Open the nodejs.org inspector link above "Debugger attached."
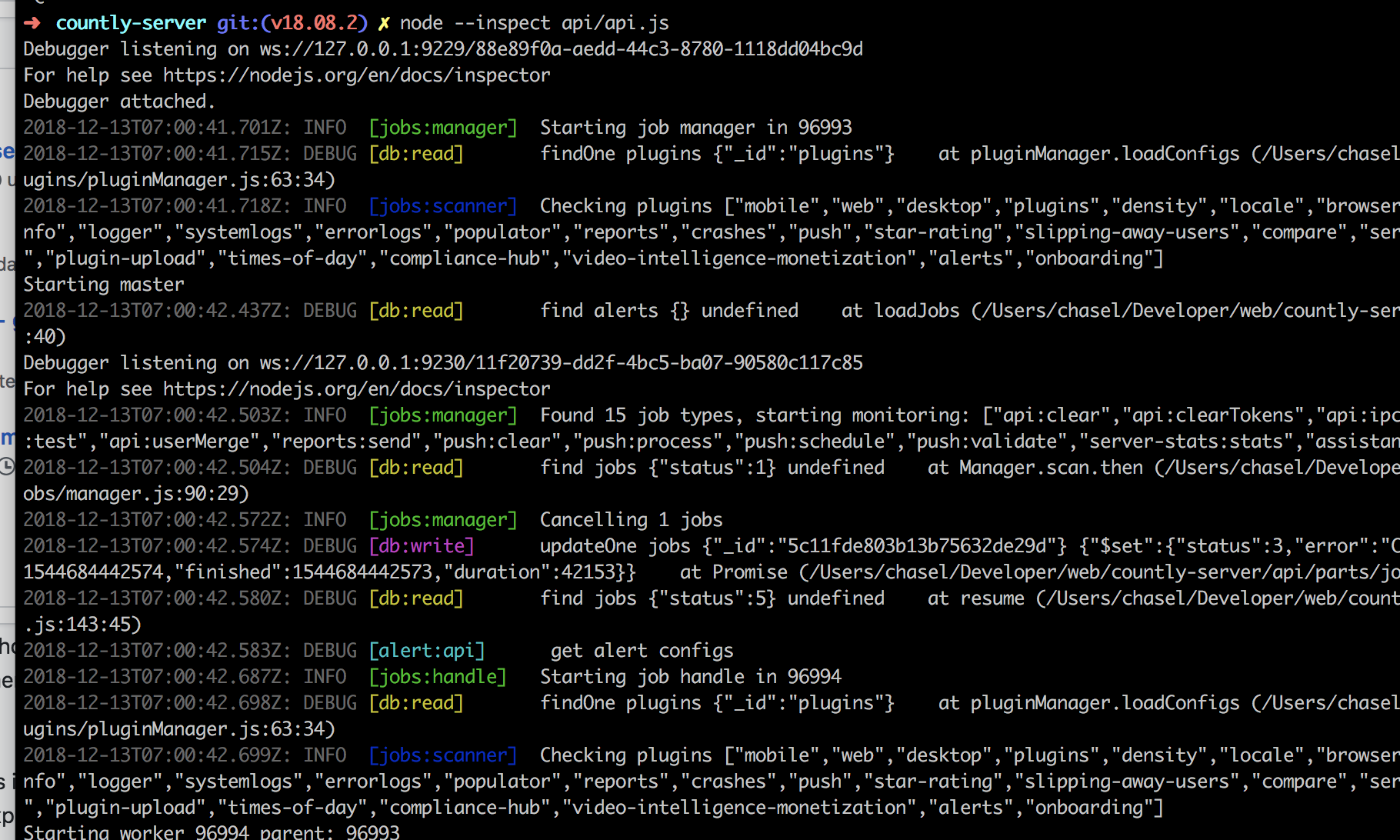The width and height of the screenshot is (1400, 840). [357, 75]
